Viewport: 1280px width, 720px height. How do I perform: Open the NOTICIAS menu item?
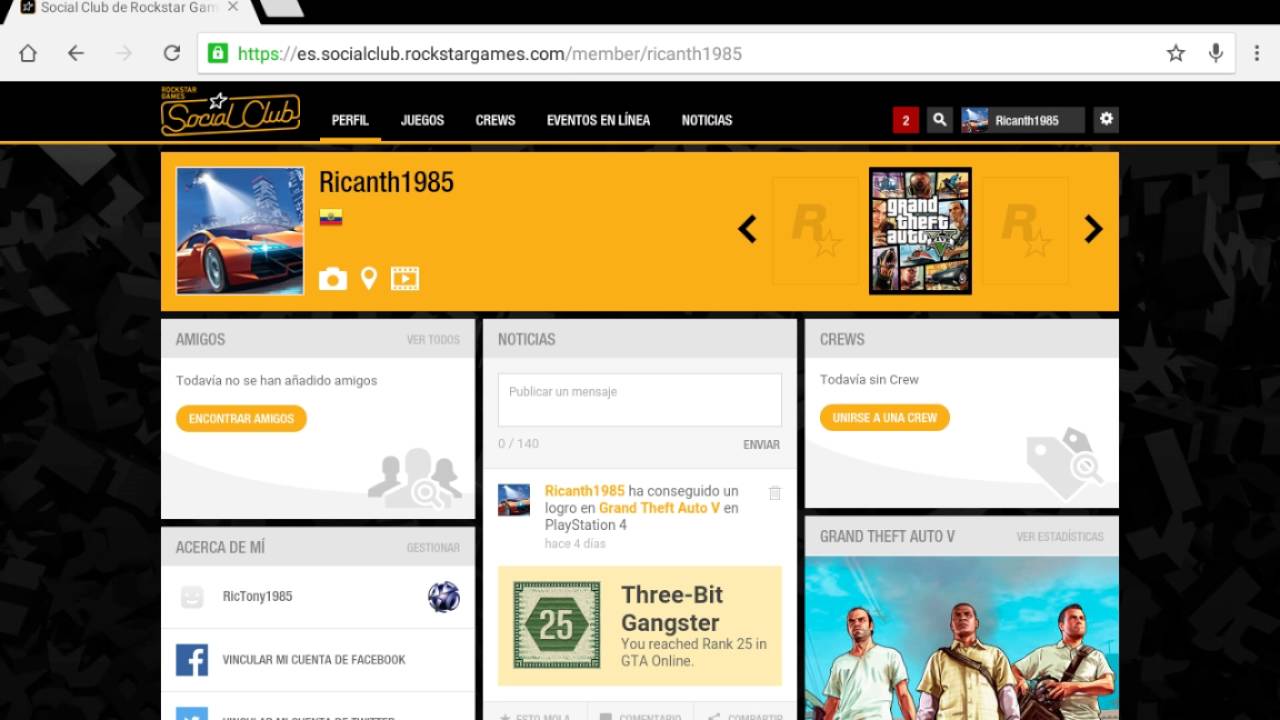tap(707, 120)
